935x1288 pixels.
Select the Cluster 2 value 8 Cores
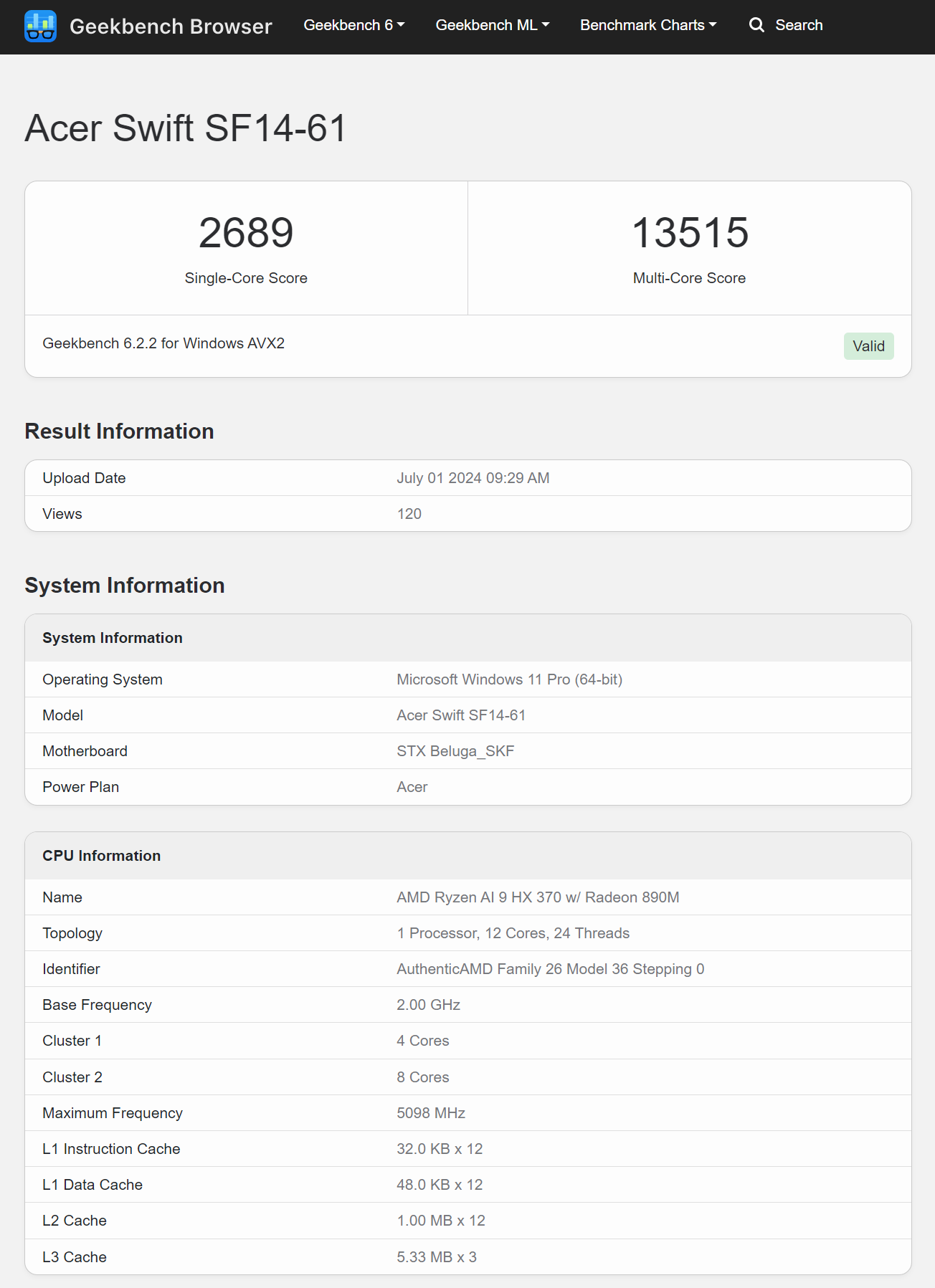pyautogui.click(x=423, y=1077)
